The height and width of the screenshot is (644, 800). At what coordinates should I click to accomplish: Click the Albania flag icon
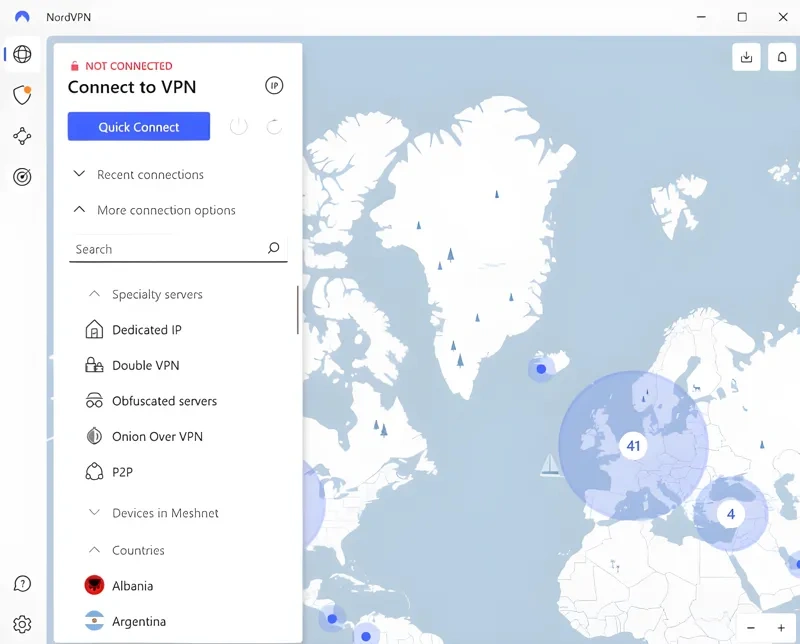point(94,585)
